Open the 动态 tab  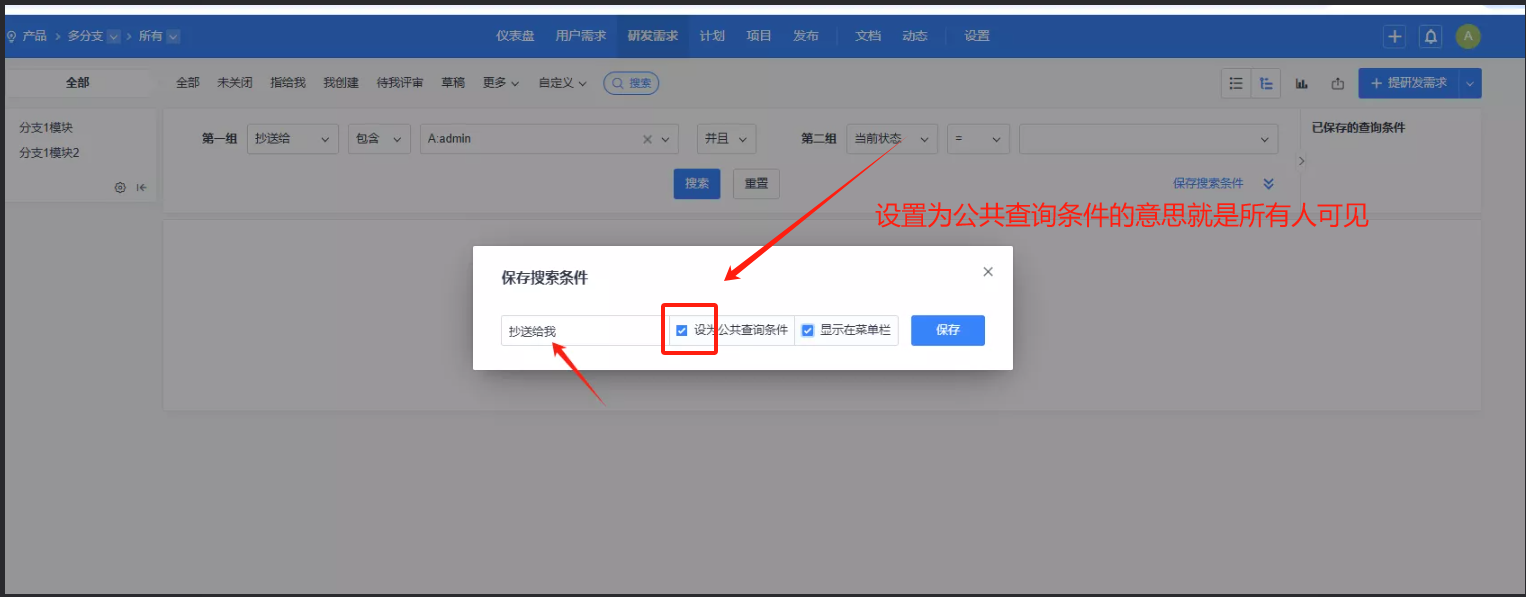[x=915, y=36]
